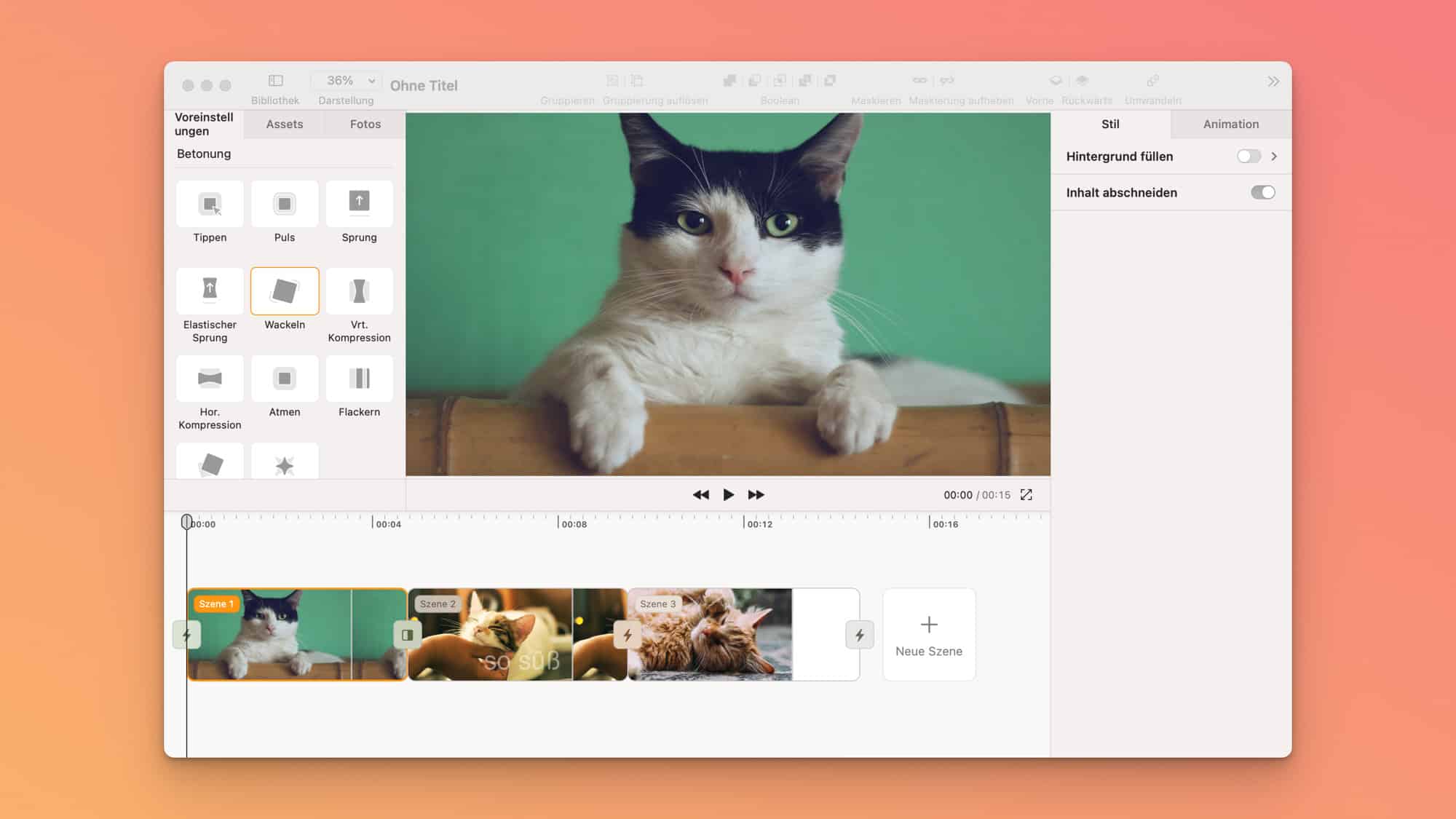Screen dimensions: 1456x819
Task: Select the Flackern preset
Action: coord(359,379)
